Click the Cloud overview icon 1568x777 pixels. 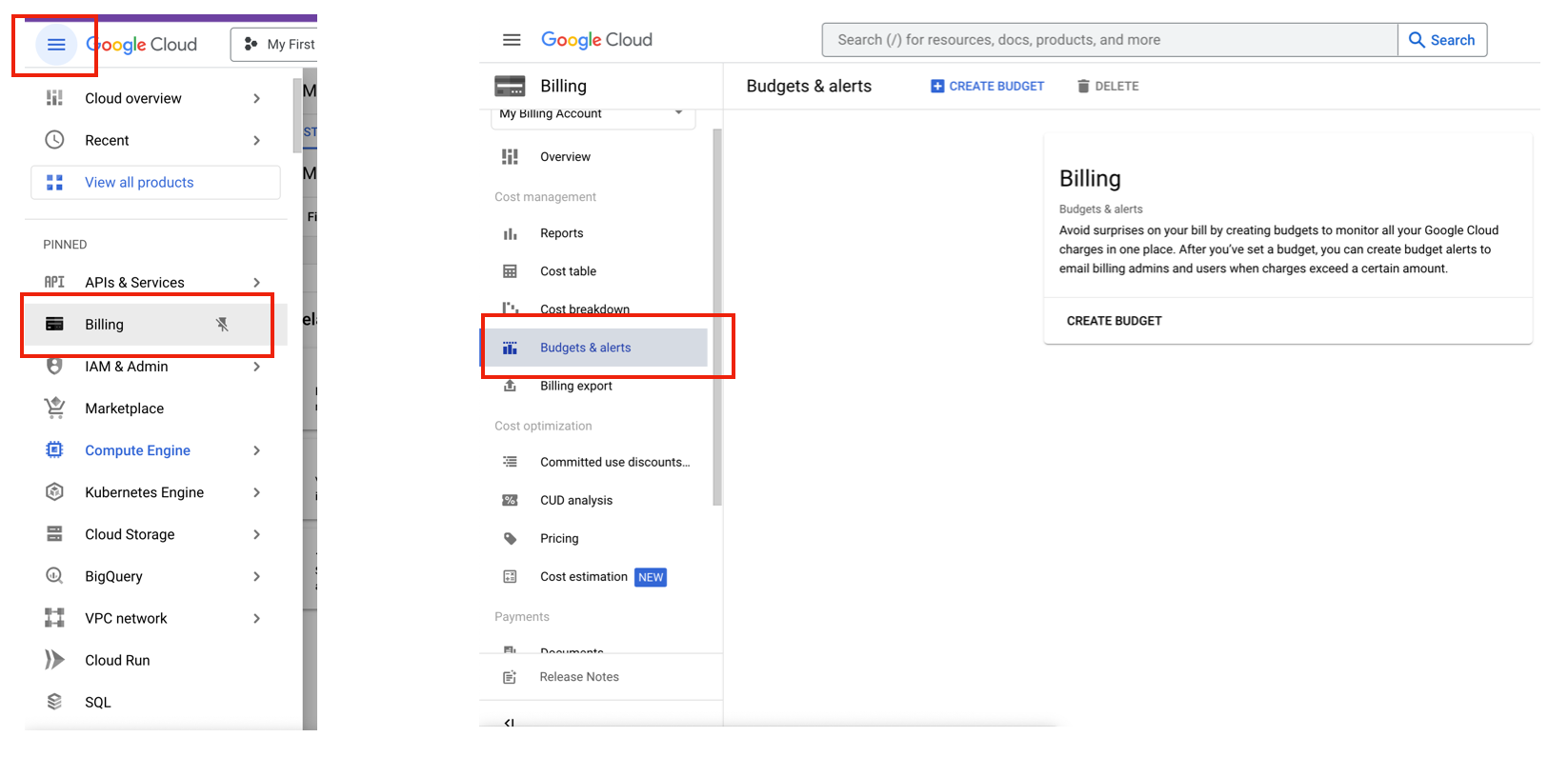55,98
